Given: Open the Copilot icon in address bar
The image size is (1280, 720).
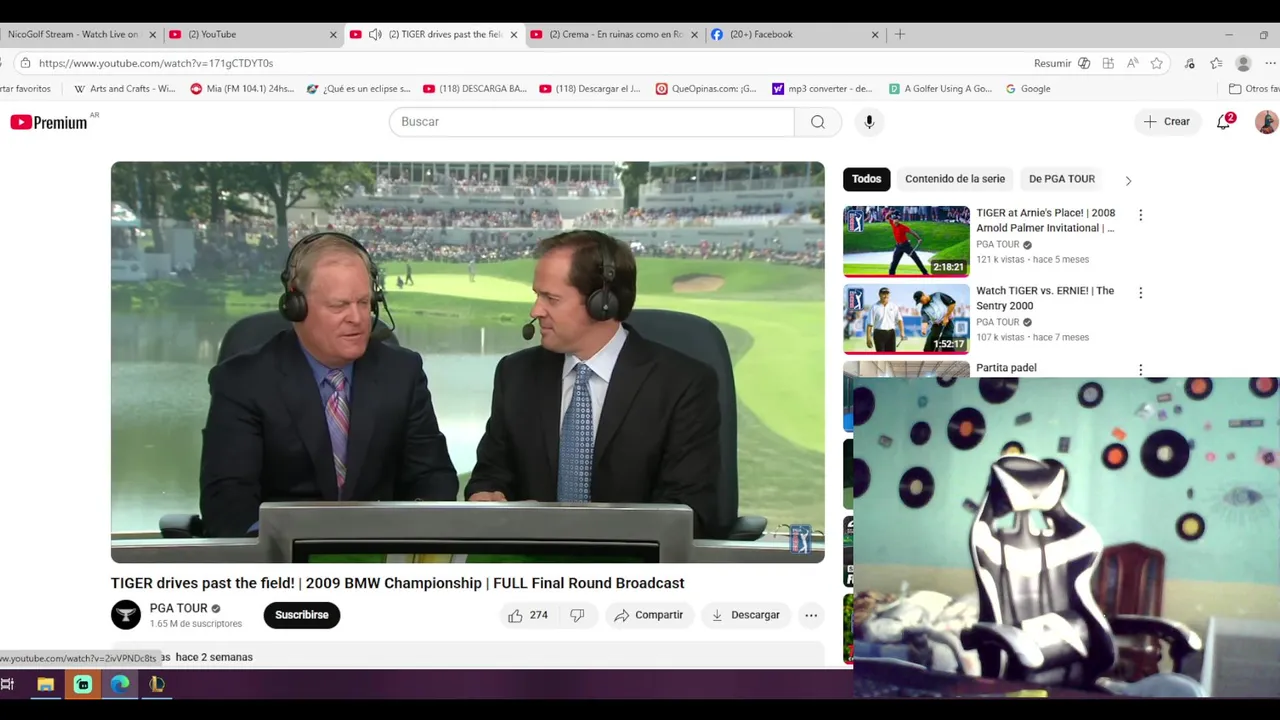Looking at the screenshot, I should (1084, 63).
